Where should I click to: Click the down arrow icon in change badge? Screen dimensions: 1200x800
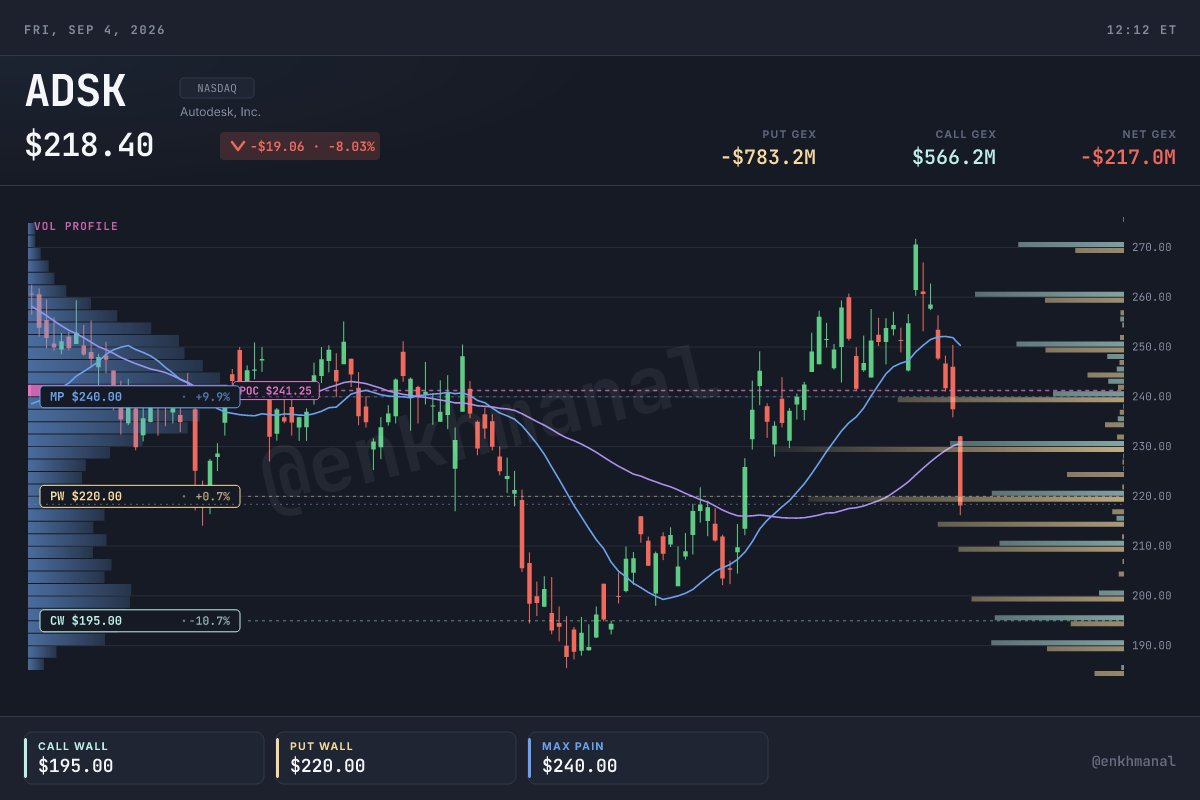pos(237,146)
